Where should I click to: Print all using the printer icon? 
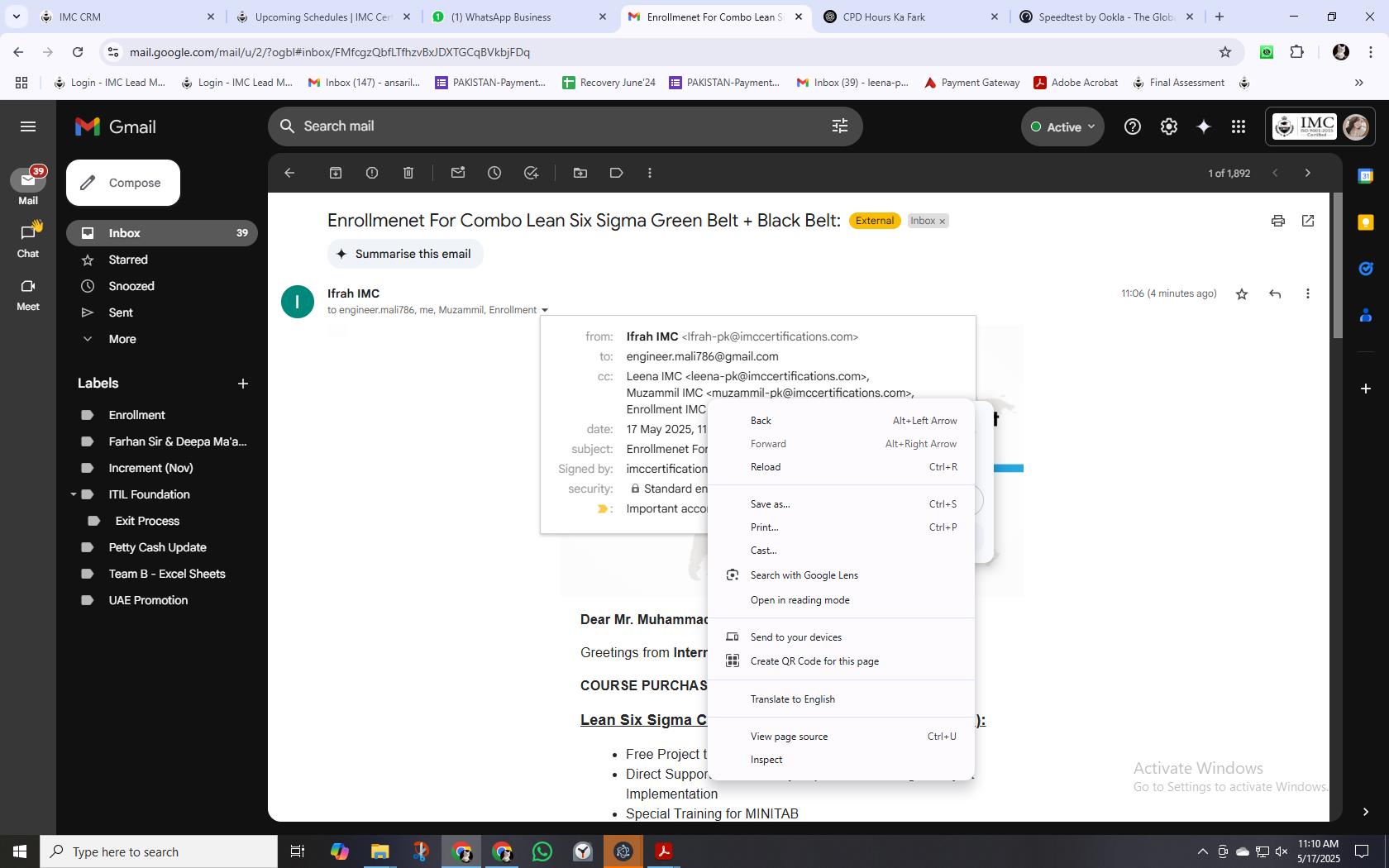[x=1278, y=221]
